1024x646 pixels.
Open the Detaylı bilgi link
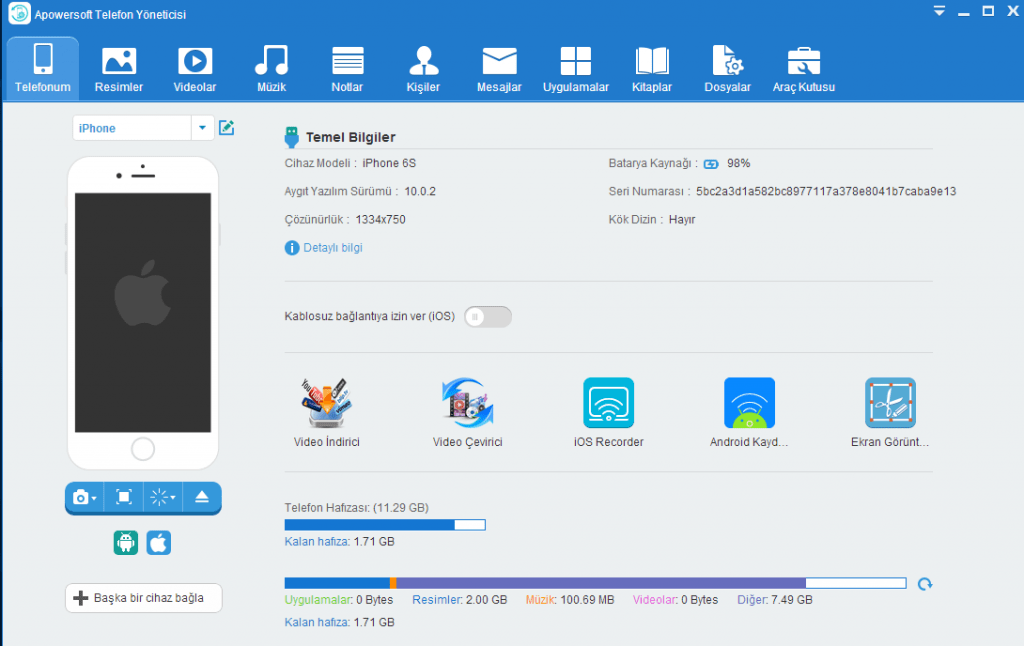332,248
